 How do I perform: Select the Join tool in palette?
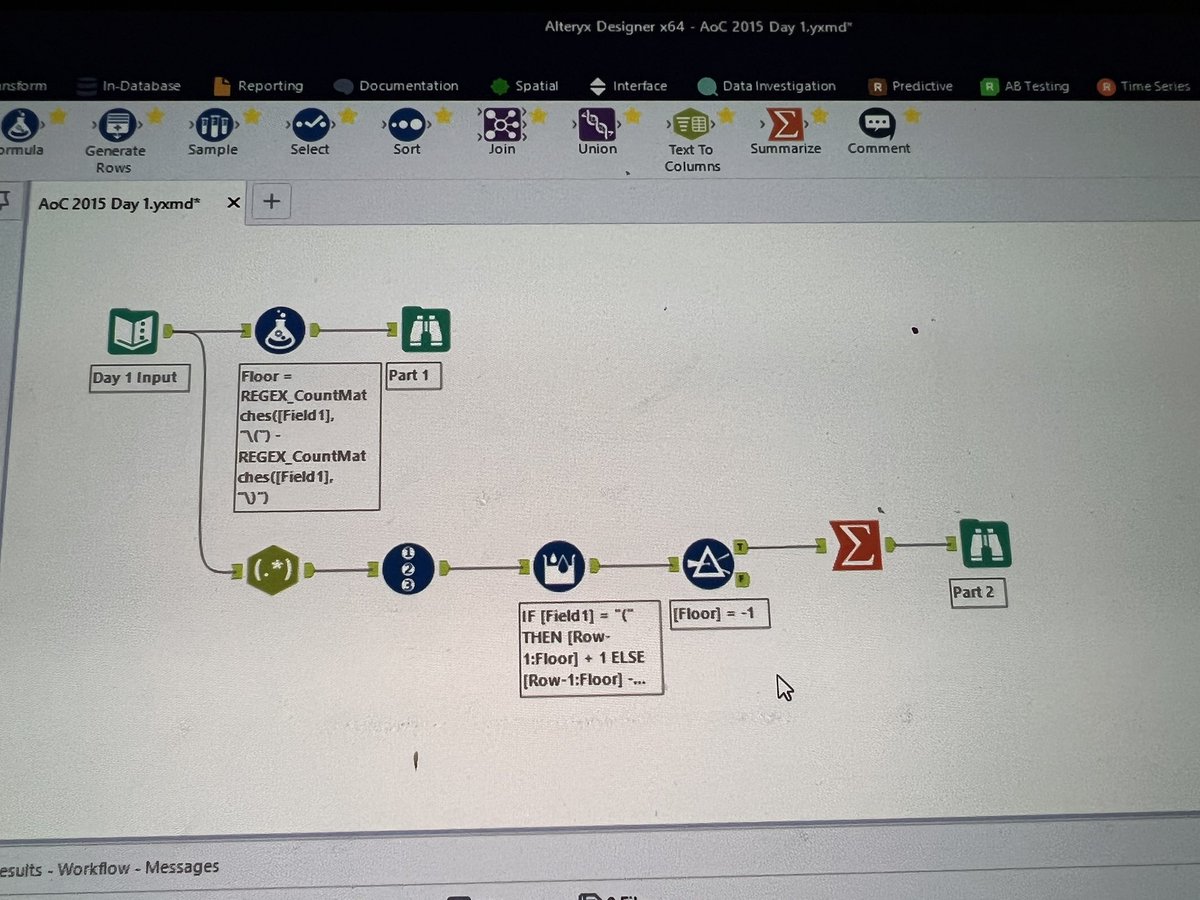[x=502, y=133]
